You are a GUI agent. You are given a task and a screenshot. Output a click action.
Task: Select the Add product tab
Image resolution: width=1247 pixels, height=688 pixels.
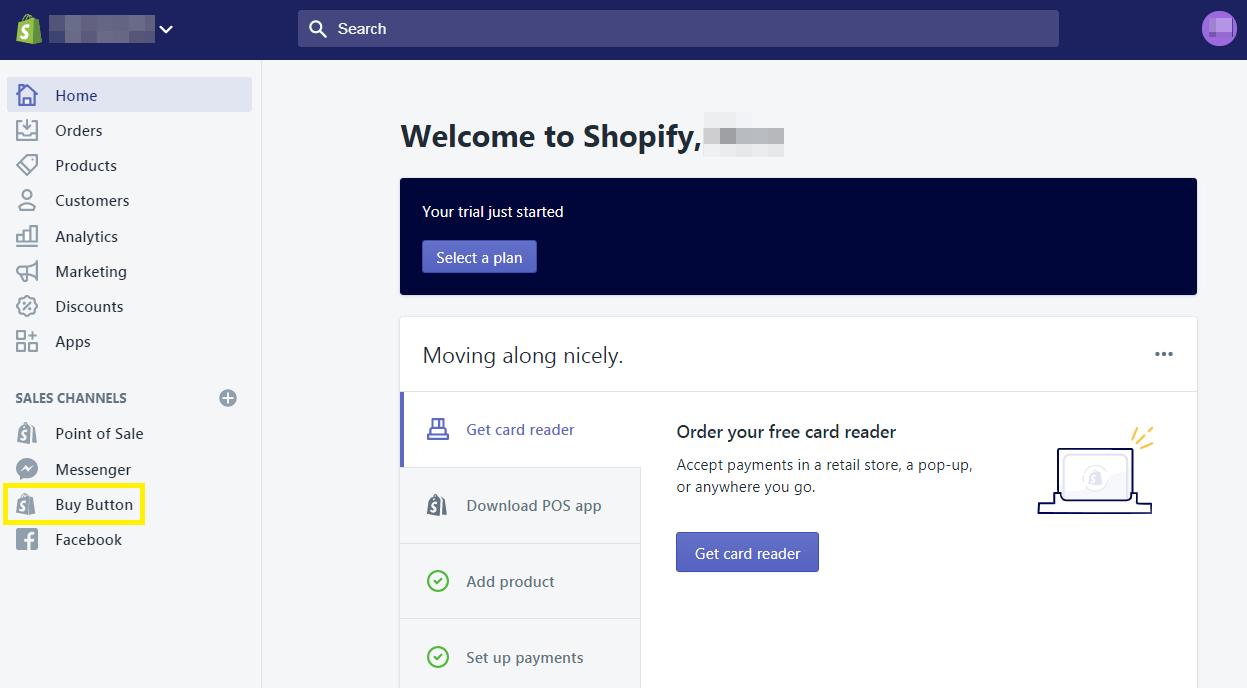[521, 581]
